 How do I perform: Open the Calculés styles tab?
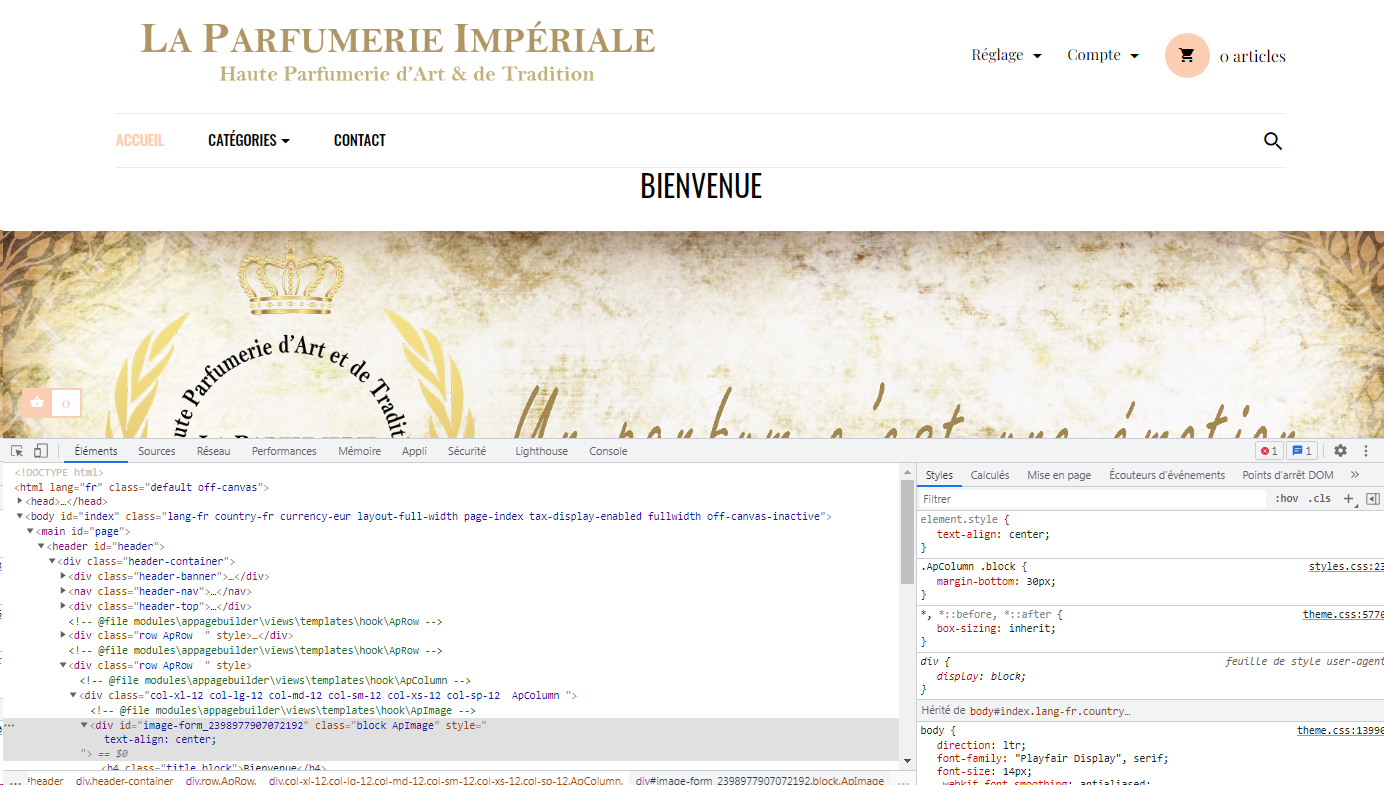pos(990,475)
